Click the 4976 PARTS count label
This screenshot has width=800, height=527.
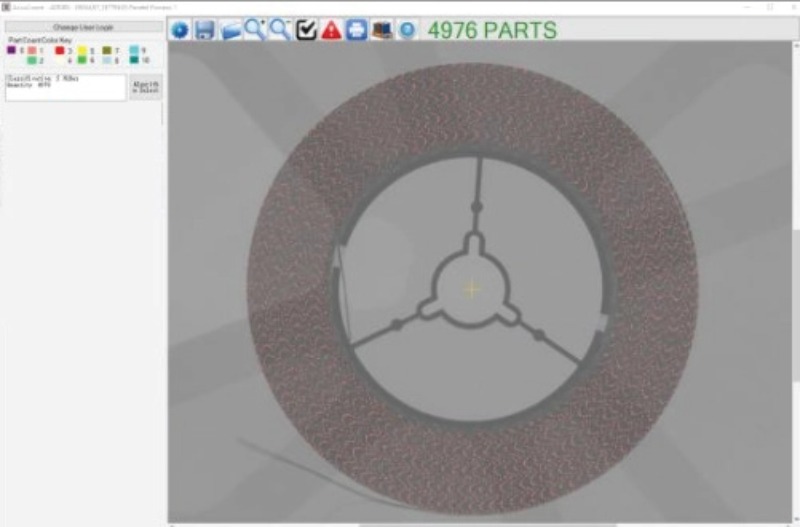pyautogui.click(x=492, y=30)
